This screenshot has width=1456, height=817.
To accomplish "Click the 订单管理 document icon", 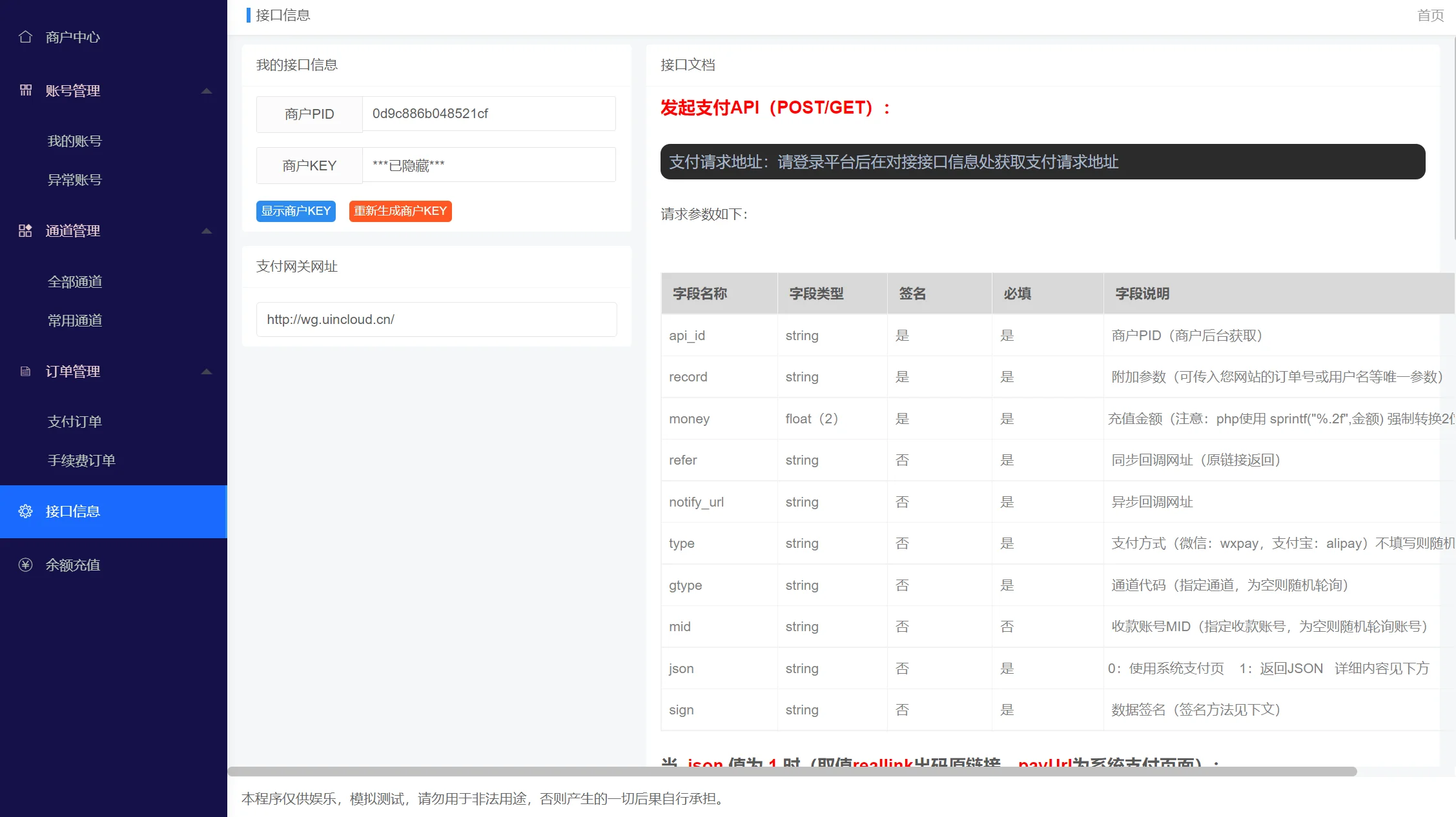I will click(25, 371).
